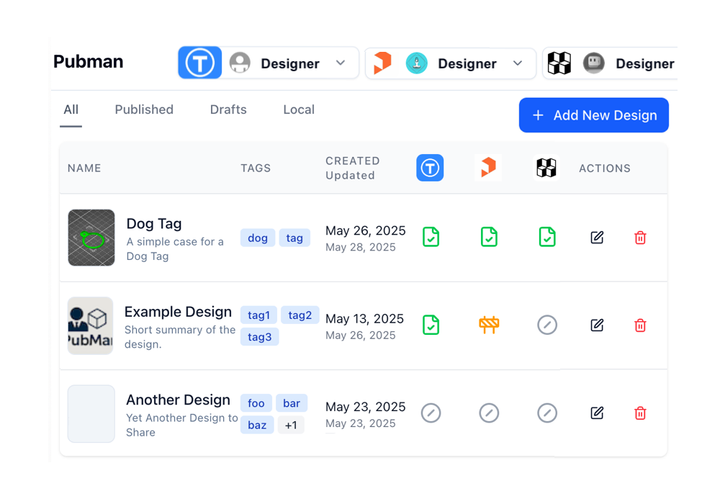The height and width of the screenshot is (486, 720).
Task: Open the Thingiverse Designer dropdown chevron
Action: click(340, 63)
